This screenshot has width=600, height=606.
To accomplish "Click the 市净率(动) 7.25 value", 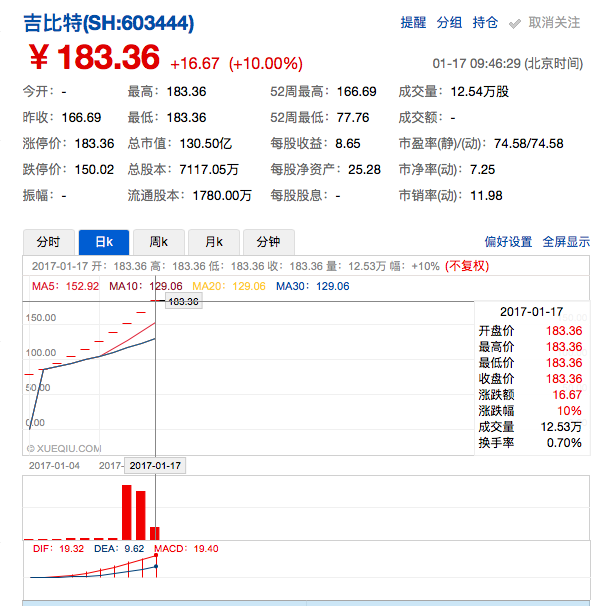I will pyautogui.click(x=482, y=169).
